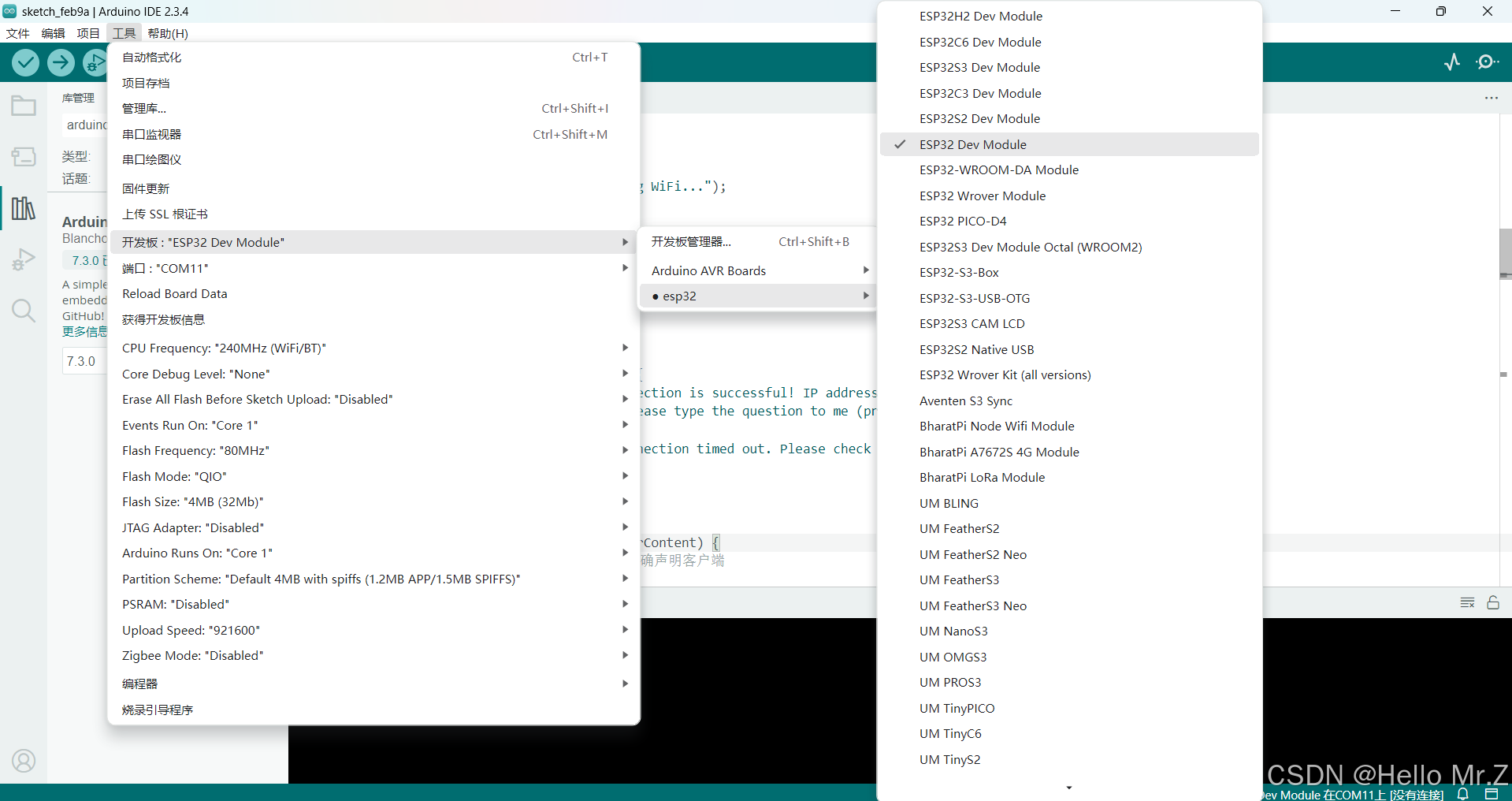Image resolution: width=1512 pixels, height=801 pixels.
Task: Expand the 开发板 ESP32 Dev Module submenu
Action: [373, 242]
